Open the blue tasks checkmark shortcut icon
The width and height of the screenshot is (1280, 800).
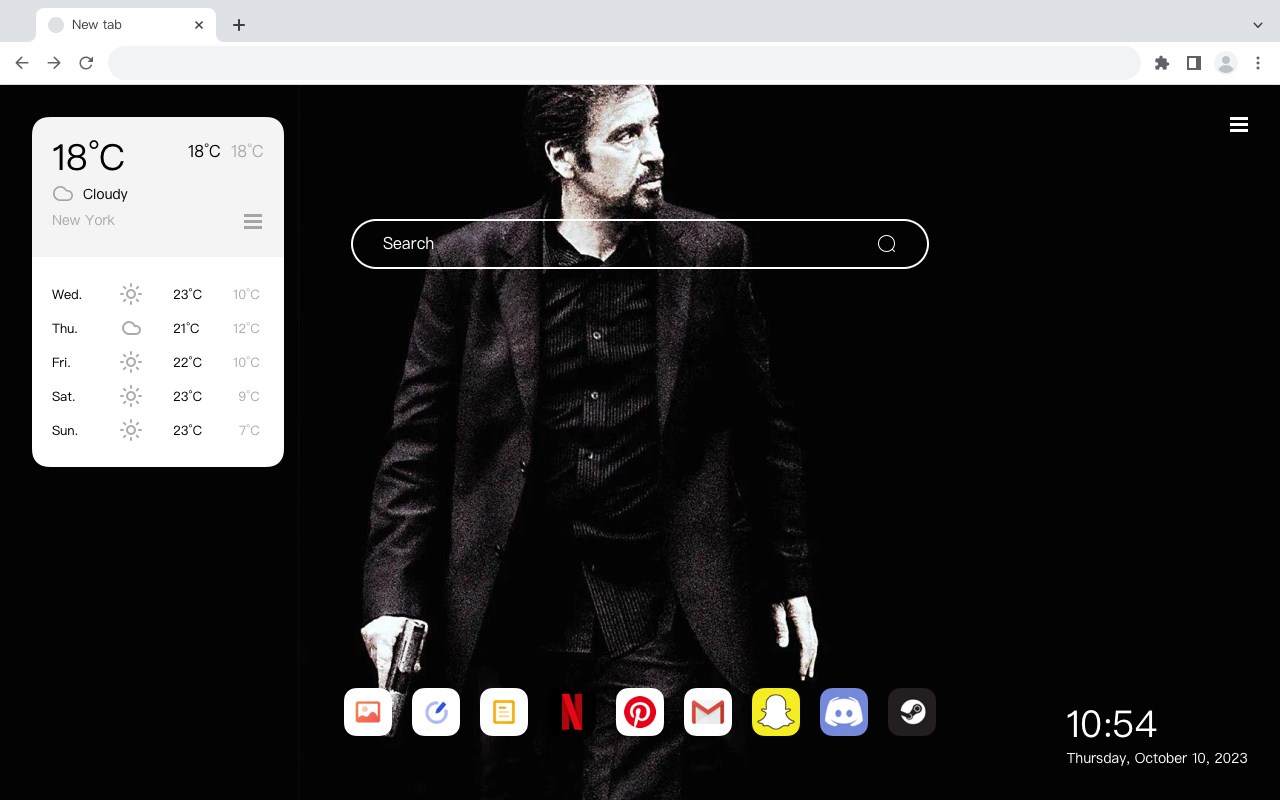coord(436,712)
